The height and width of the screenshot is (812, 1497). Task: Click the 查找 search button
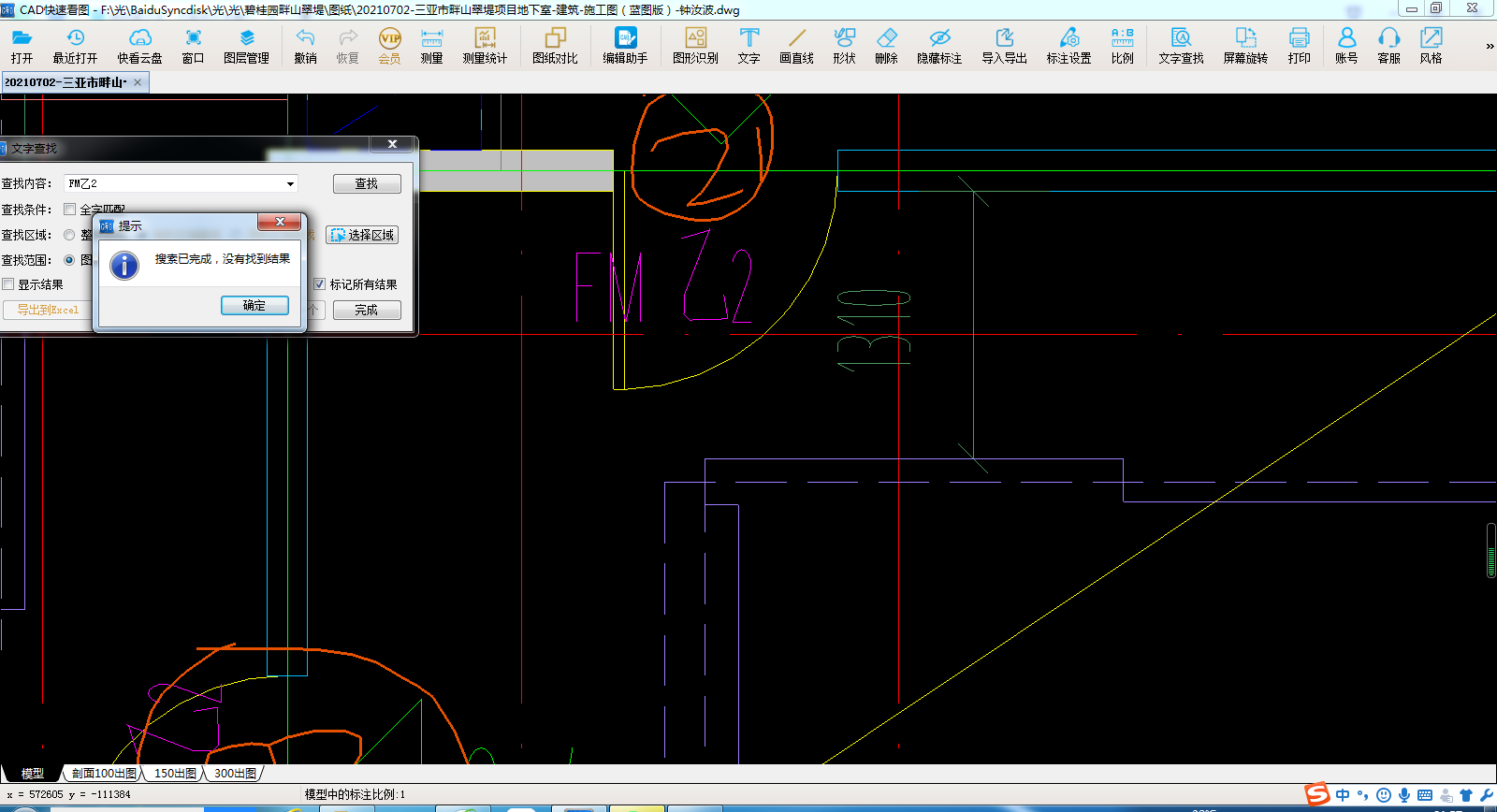tap(367, 184)
